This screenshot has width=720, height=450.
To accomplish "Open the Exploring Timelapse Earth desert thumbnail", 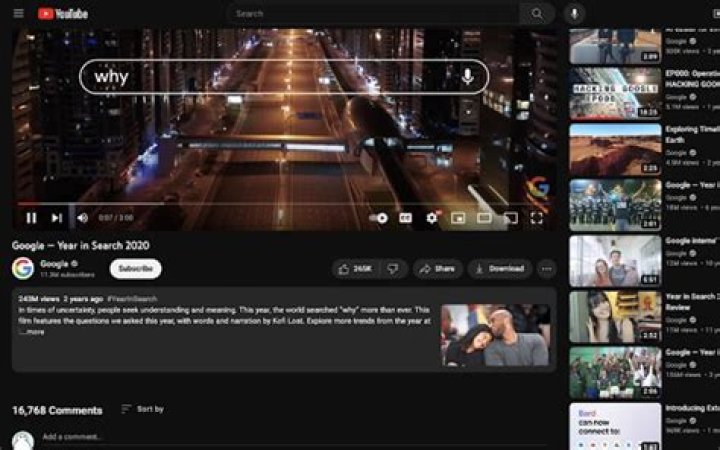I will coord(615,149).
